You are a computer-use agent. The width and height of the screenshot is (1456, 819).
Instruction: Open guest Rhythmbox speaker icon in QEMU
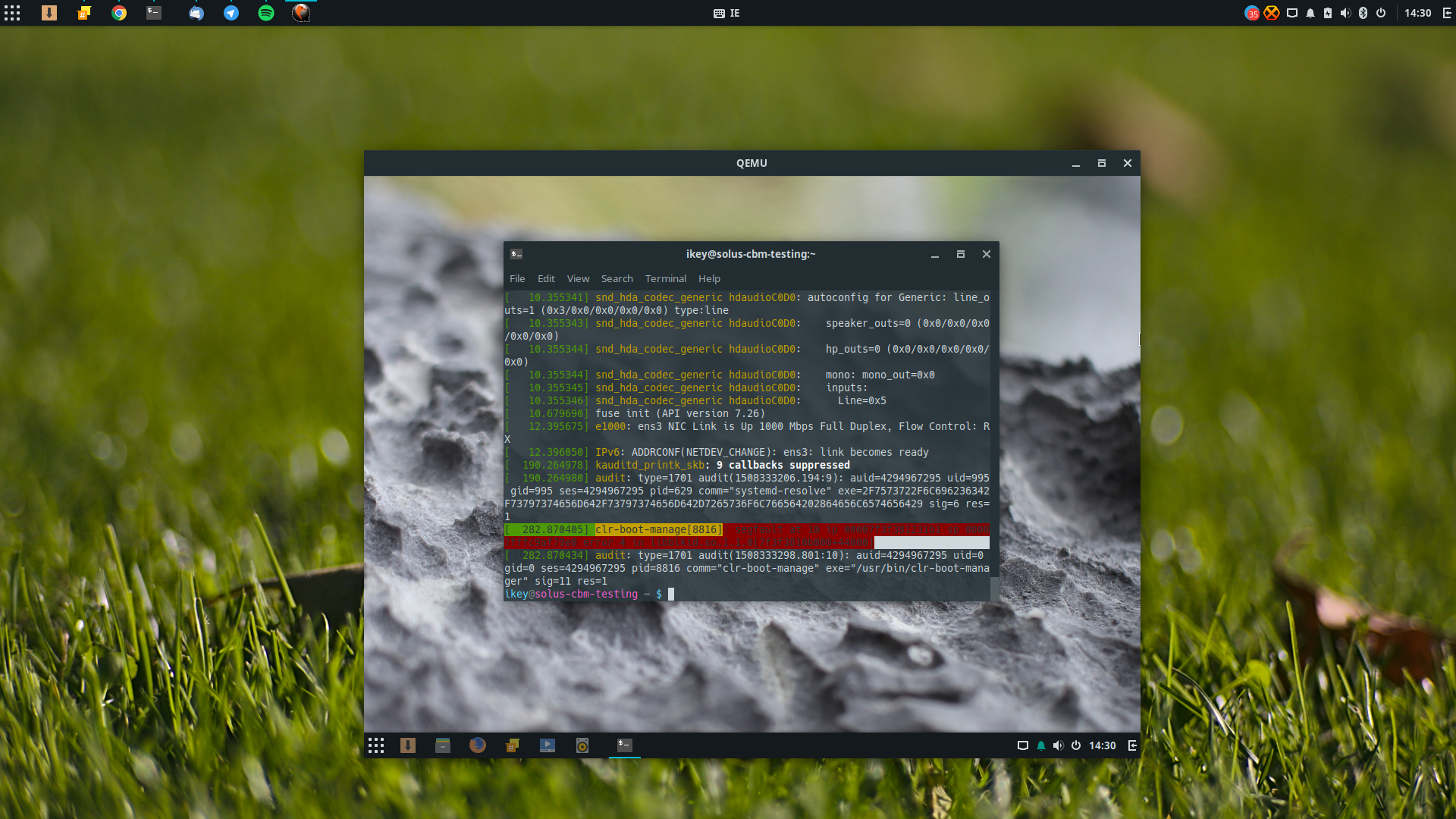pyautogui.click(x=582, y=745)
